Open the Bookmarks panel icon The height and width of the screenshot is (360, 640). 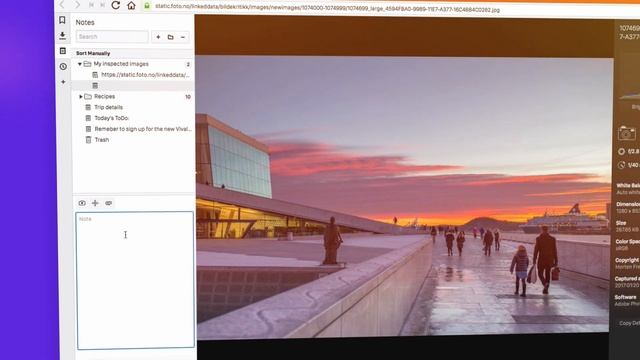coord(62,20)
